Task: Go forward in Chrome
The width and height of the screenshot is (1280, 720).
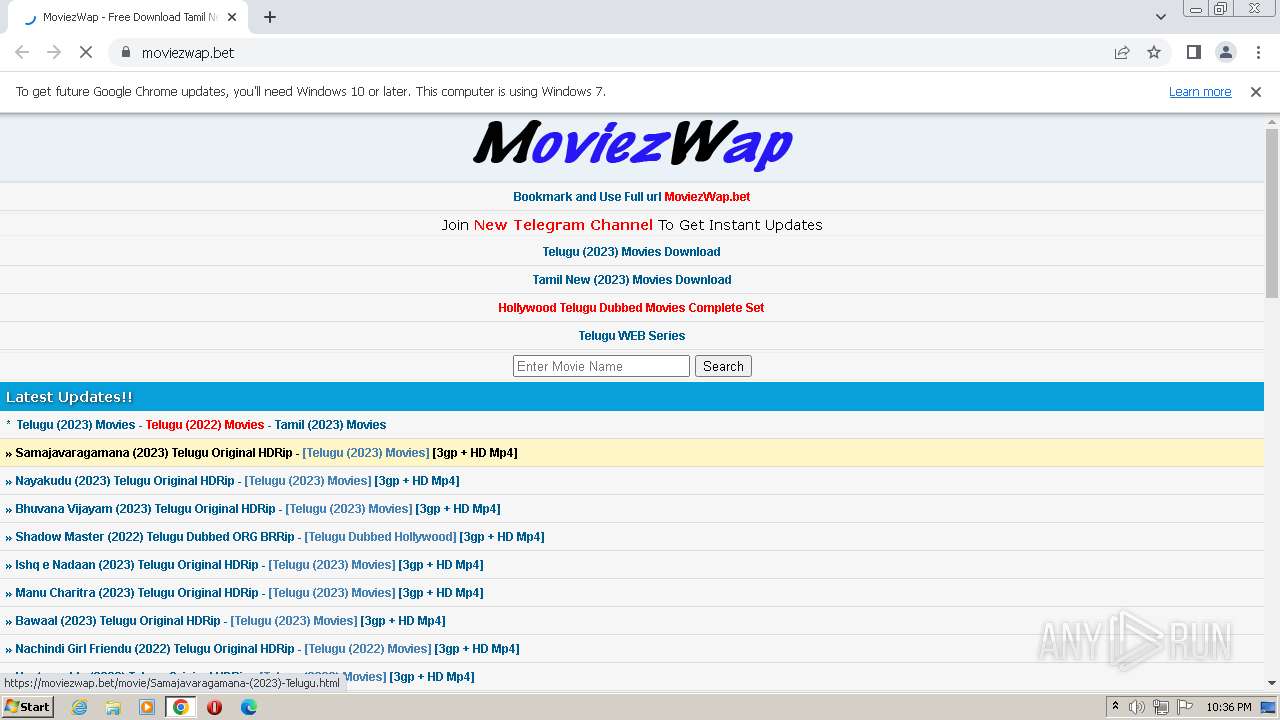Action: [54, 52]
